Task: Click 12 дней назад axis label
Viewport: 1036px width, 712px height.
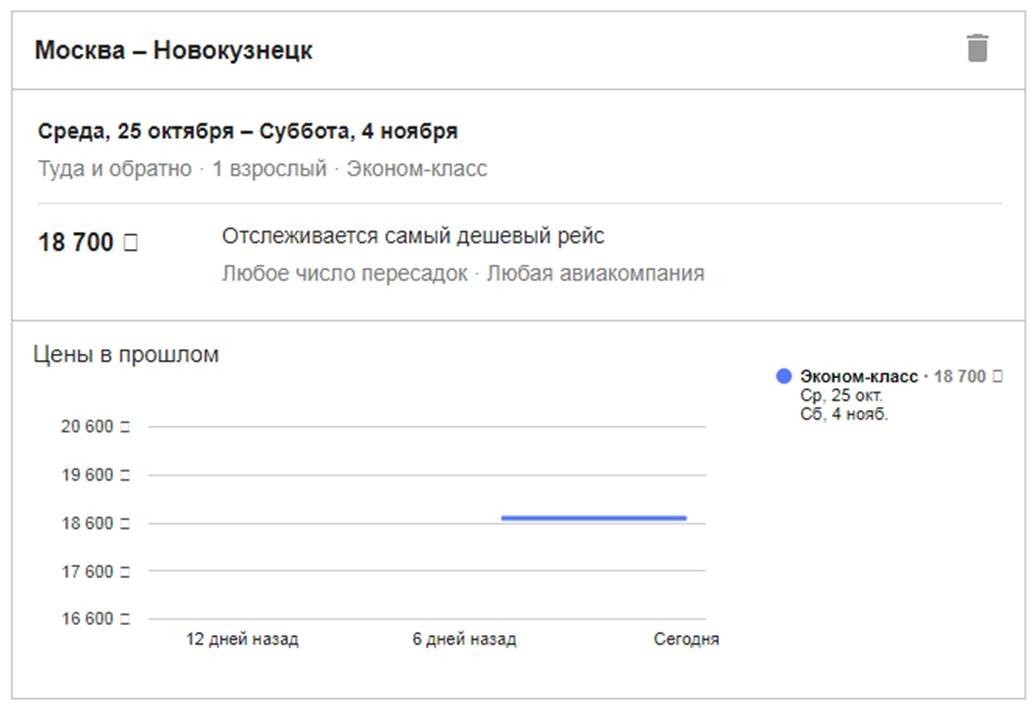Action: [x=242, y=639]
